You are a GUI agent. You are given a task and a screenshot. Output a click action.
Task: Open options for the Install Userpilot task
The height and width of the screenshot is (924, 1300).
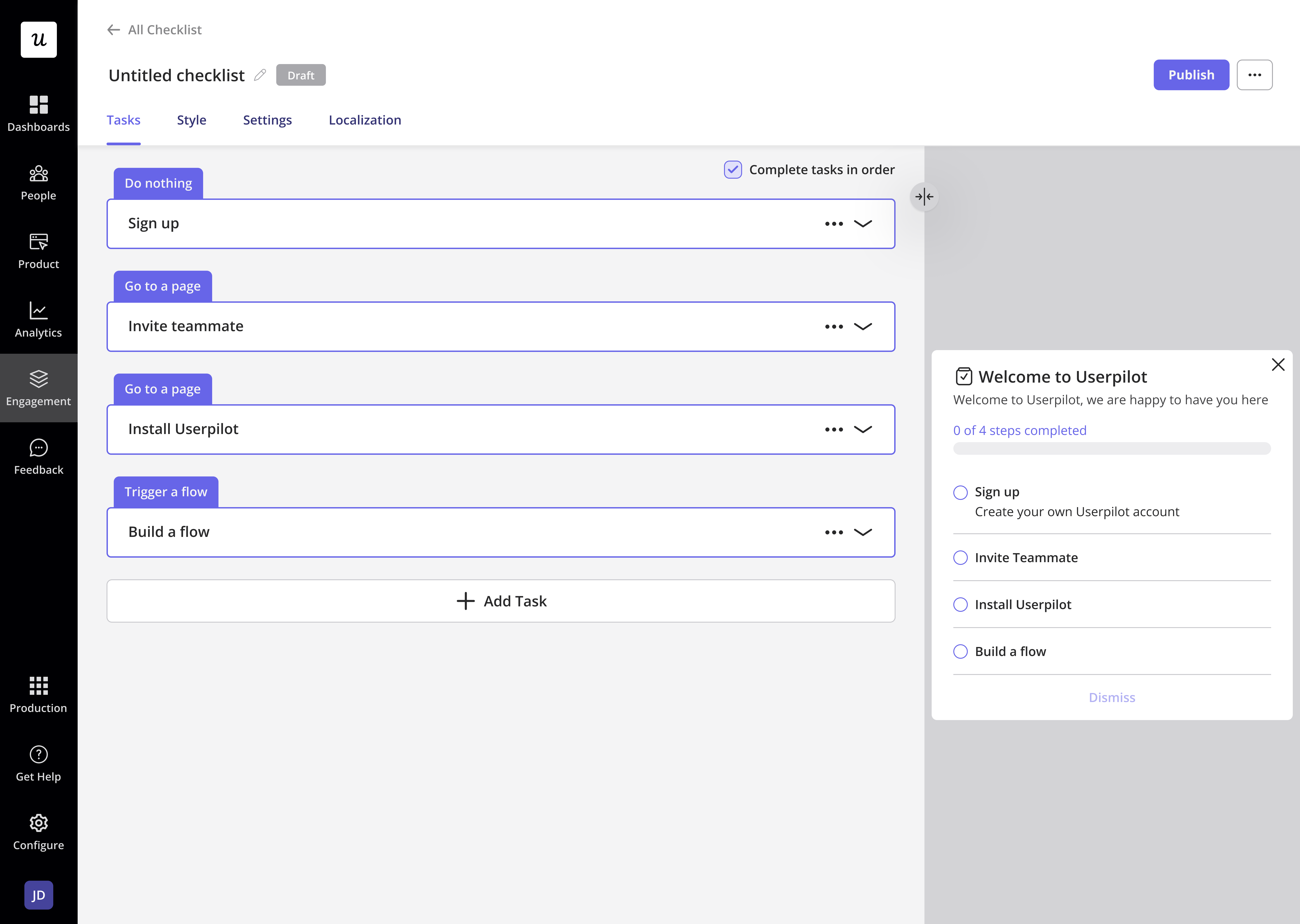tap(834, 430)
